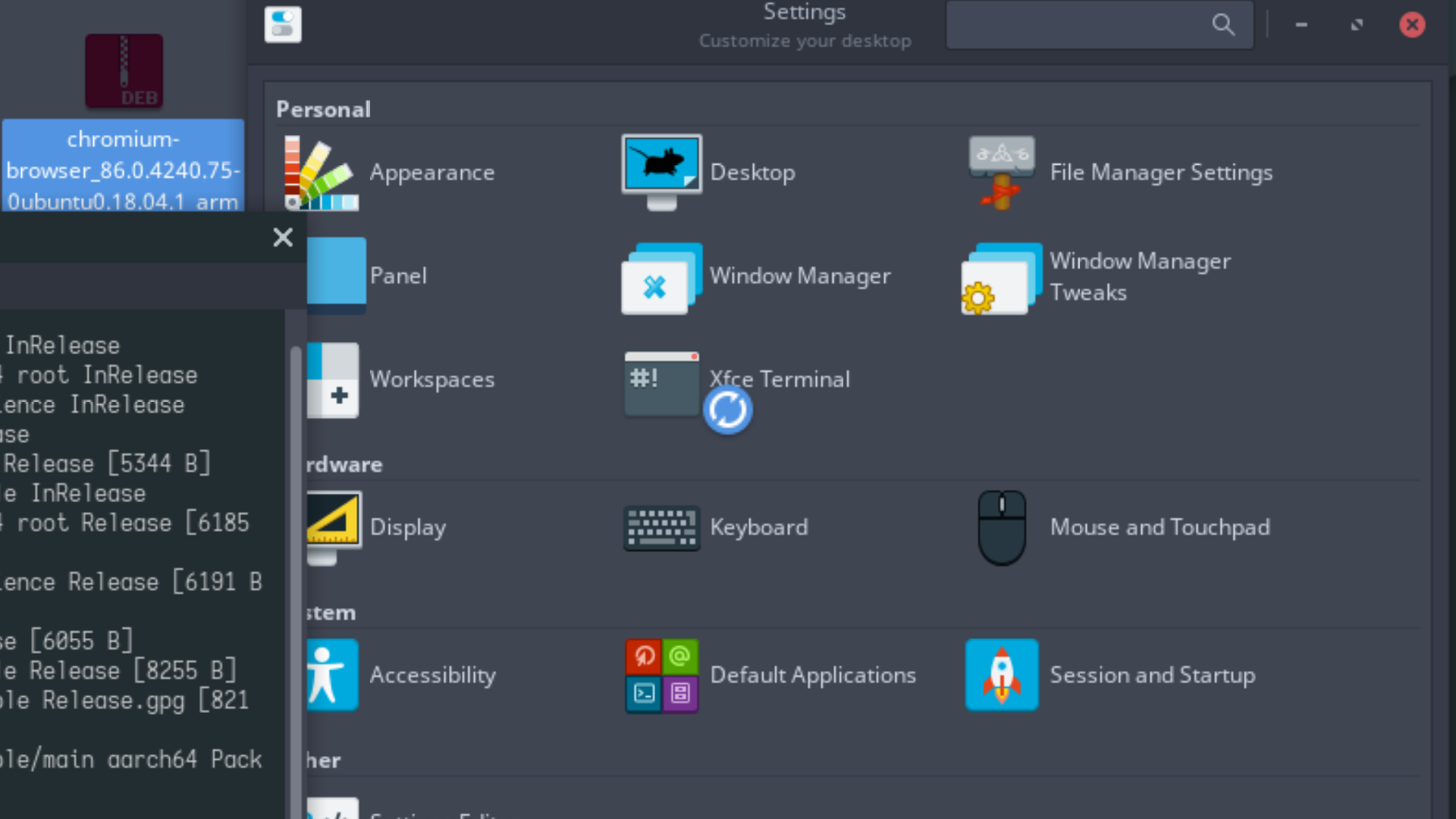Open File Manager Settings
The image size is (1456, 819).
tap(1161, 172)
